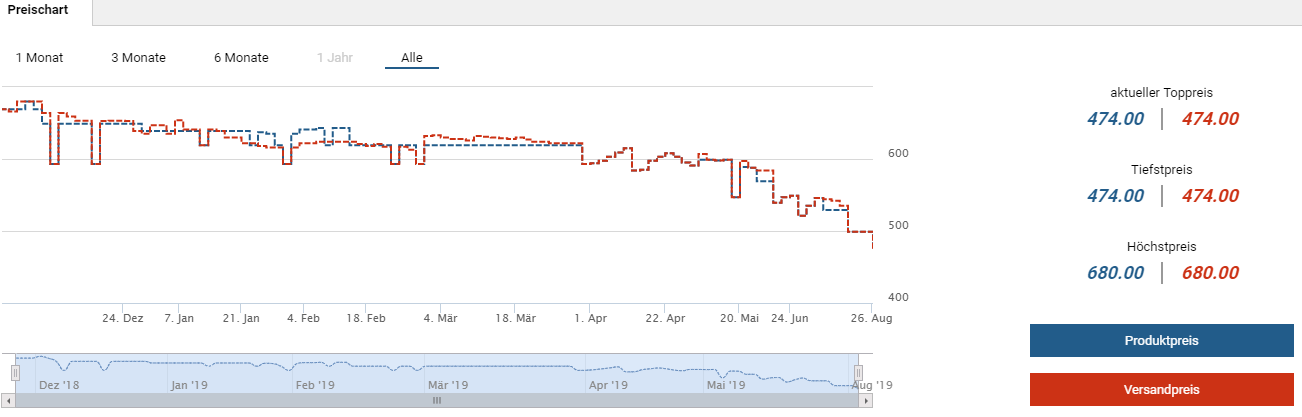Click the greyed-out 1 Jahr range
Screen dimensions: 1302x417
point(334,58)
